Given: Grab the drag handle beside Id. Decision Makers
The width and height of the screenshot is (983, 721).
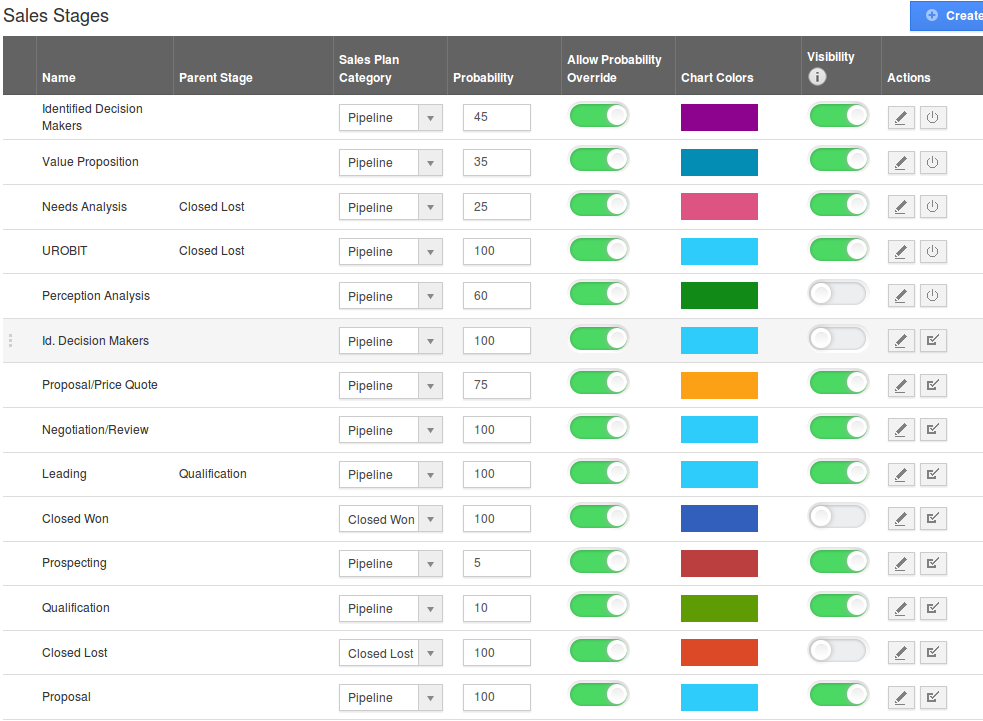Looking at the screenshot, I should pos(11,340).
